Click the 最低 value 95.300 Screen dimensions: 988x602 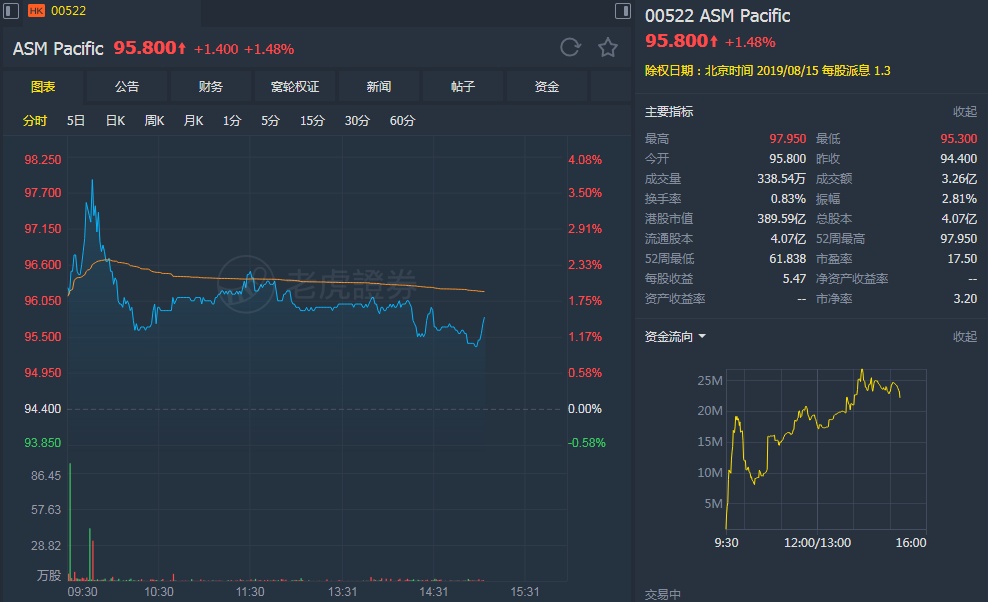pos(958,139)
